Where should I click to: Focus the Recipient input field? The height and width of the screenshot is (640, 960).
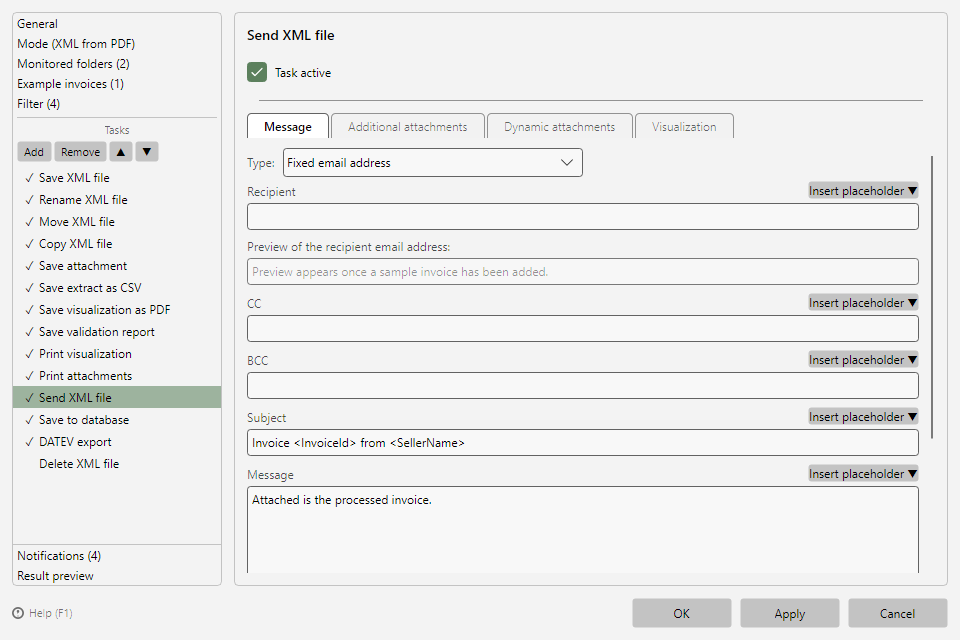point(583,217)
